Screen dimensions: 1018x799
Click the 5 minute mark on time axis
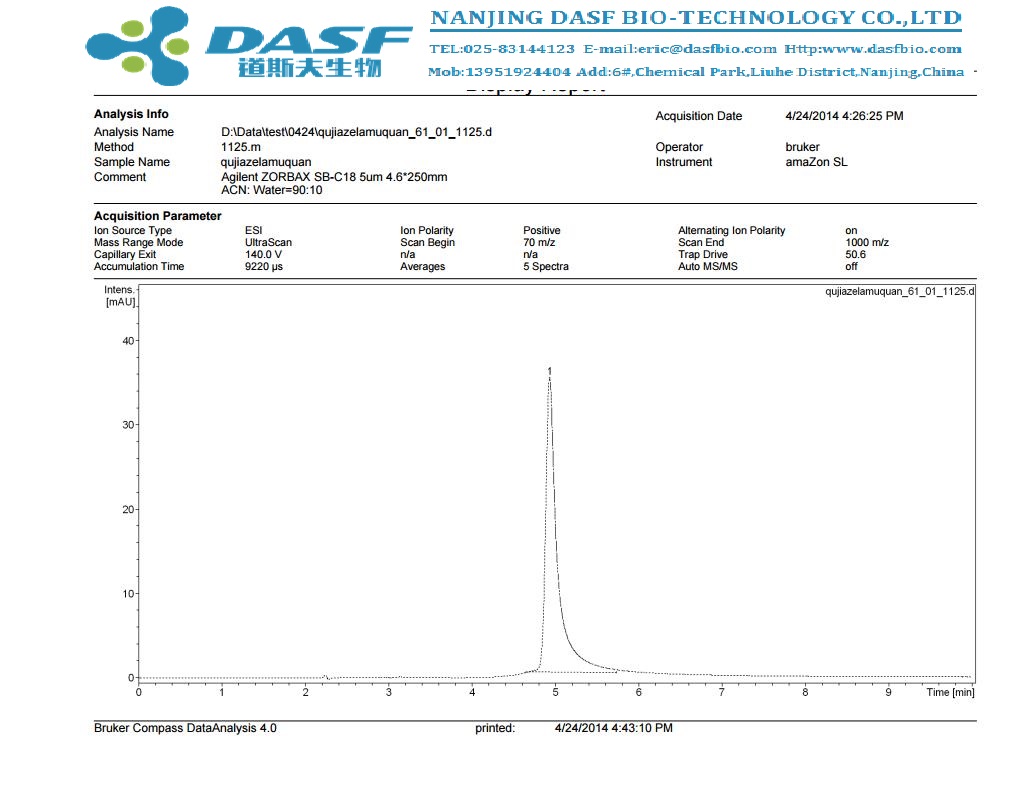pos(555,692)
